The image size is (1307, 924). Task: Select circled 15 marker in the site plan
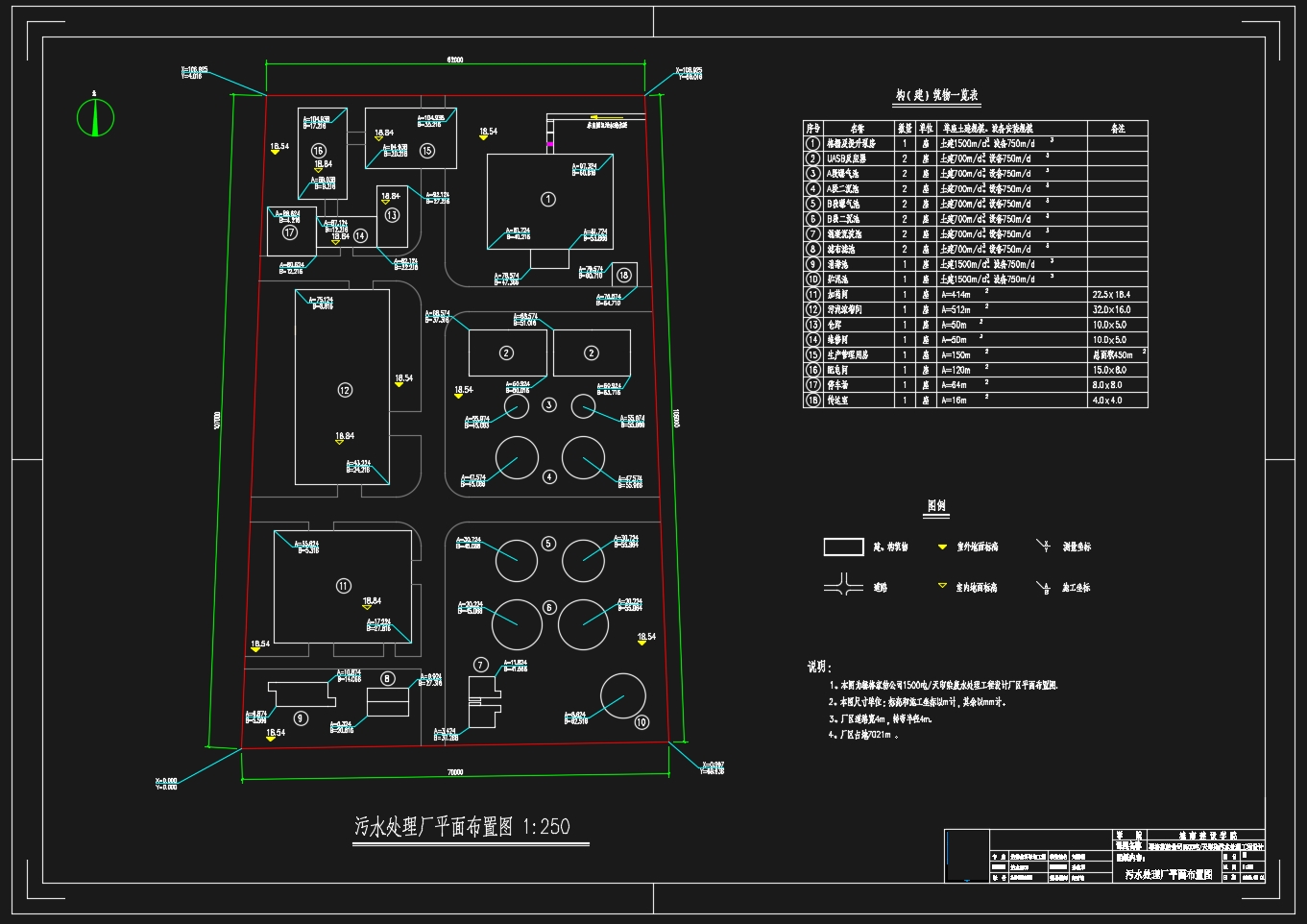[427, 150]
